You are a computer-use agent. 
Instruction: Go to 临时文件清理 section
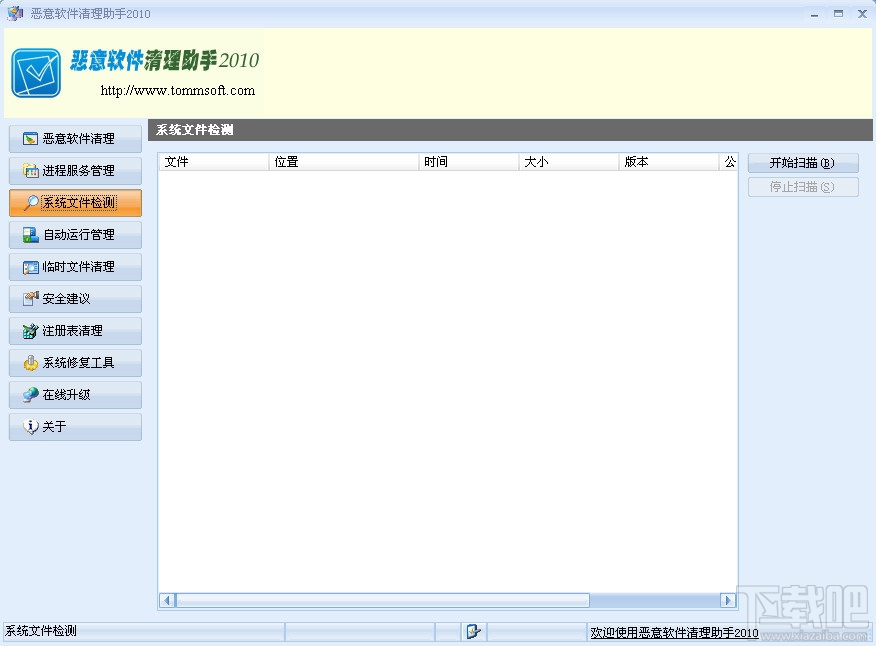coord(75,267)
